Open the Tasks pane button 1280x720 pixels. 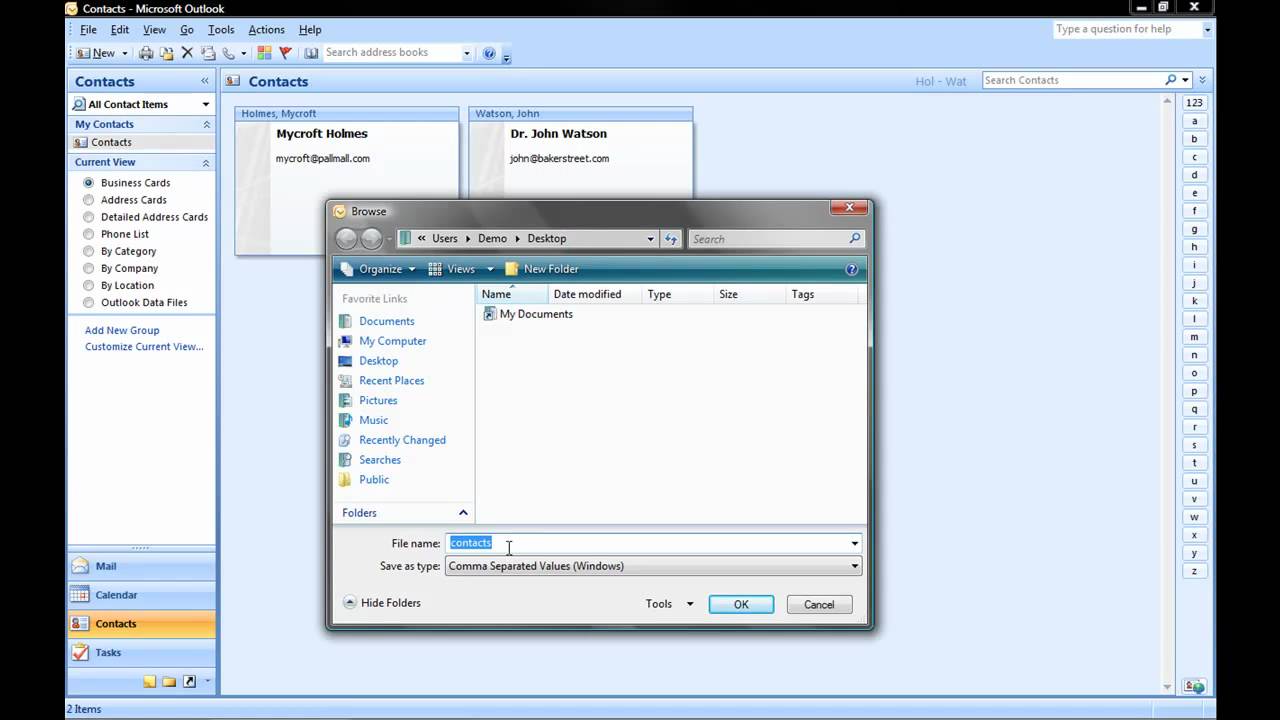[141, 652]
